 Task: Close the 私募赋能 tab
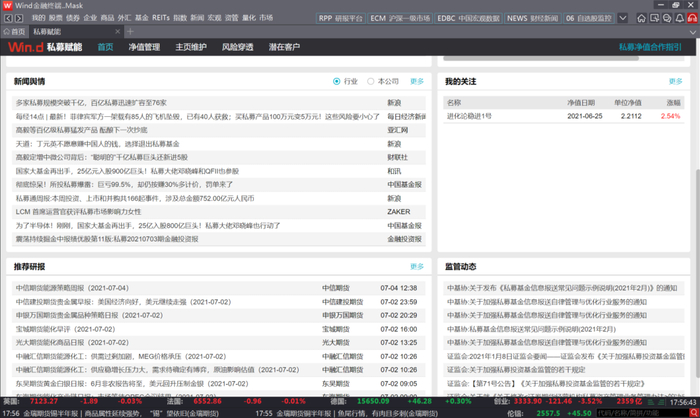[x=117, y=32]
